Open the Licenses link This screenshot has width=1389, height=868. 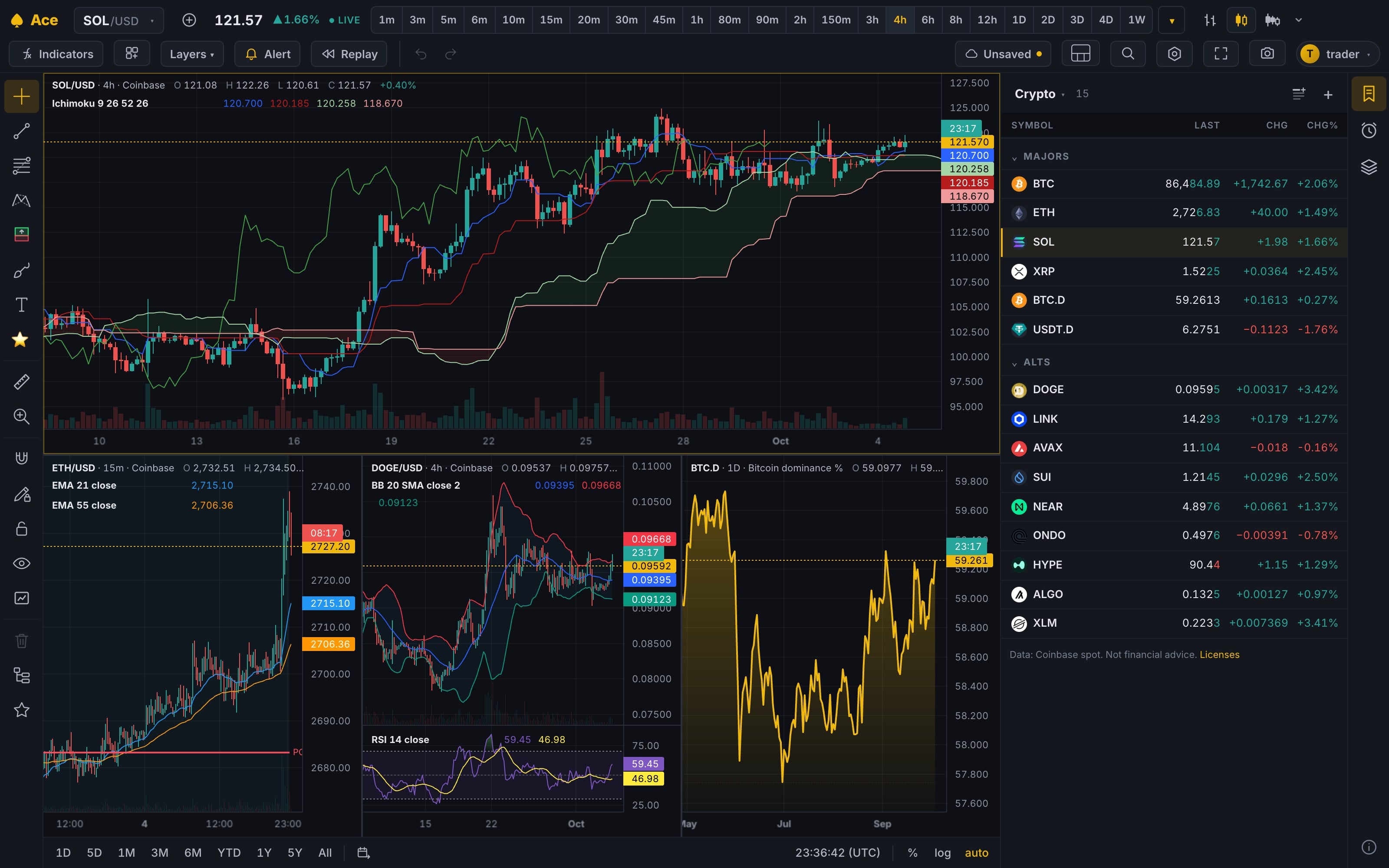click(1219, 654)
